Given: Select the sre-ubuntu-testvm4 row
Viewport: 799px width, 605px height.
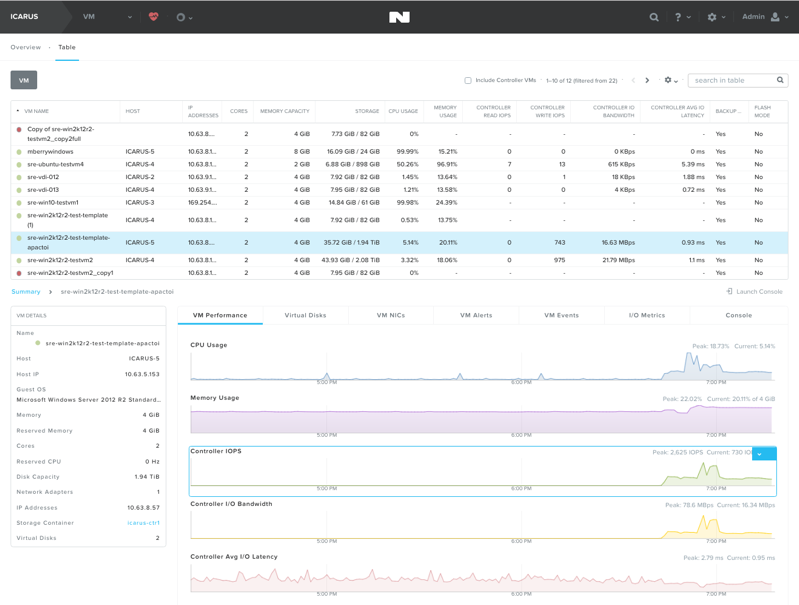Looking at the screenshot, I should point(399,164).
